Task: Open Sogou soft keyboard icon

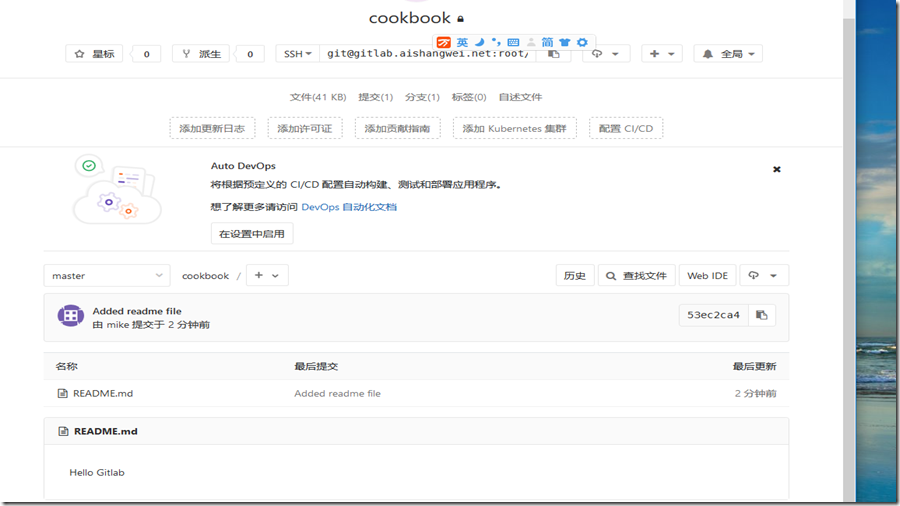Action: coord(513,43)
